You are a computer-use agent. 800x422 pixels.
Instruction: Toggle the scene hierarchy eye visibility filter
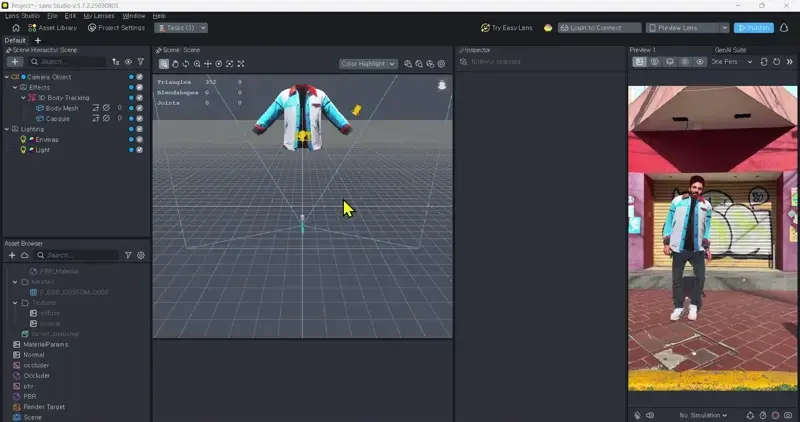pyautogui.click(x=128, y=62)
